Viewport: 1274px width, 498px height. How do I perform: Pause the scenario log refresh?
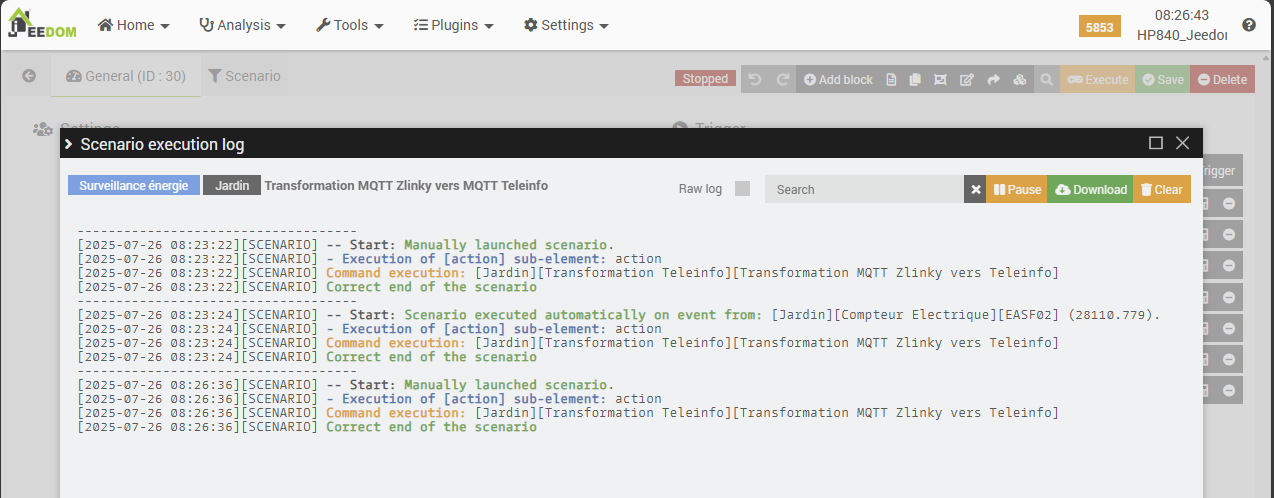pyautogui.click(x=1017, y=189)
